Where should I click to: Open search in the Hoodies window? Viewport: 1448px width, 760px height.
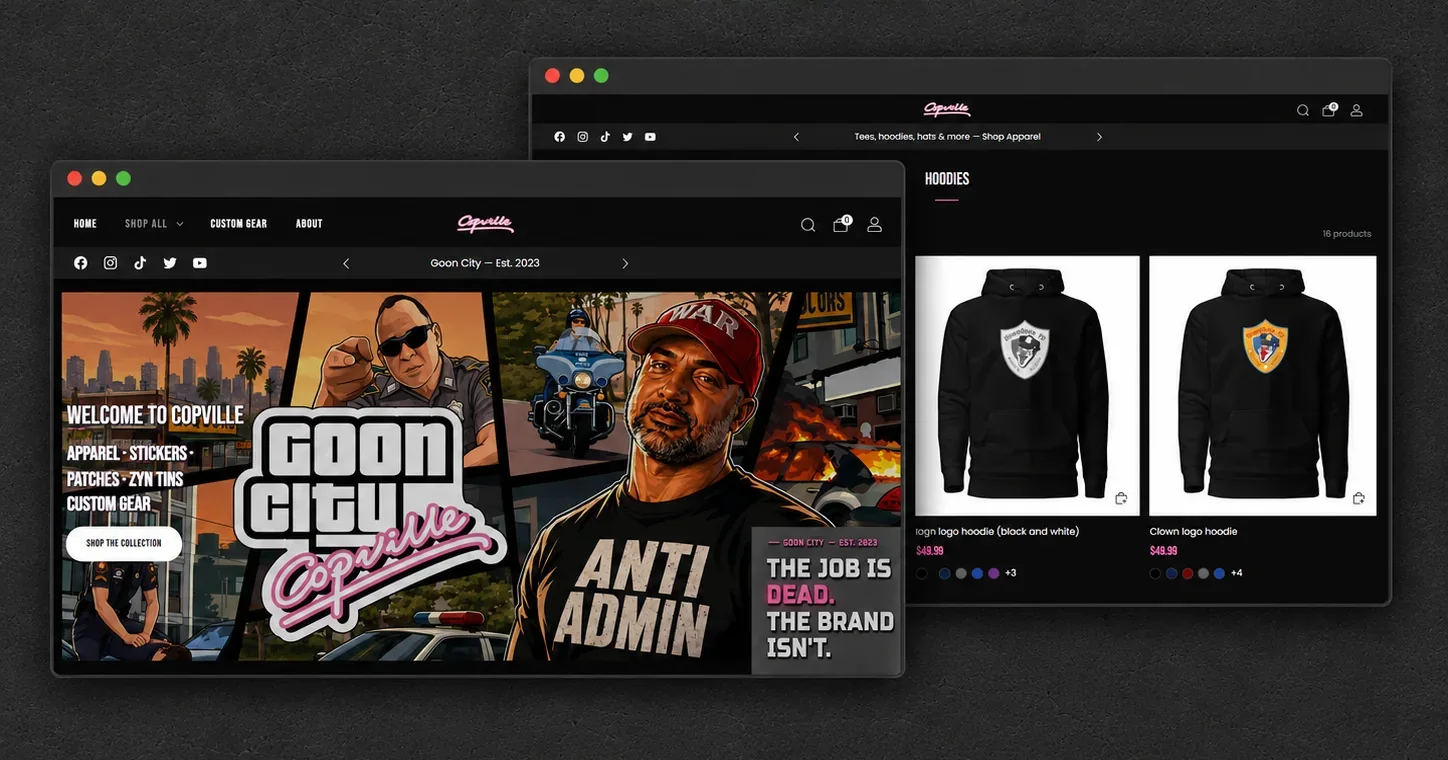click(x=1303, y=110)
